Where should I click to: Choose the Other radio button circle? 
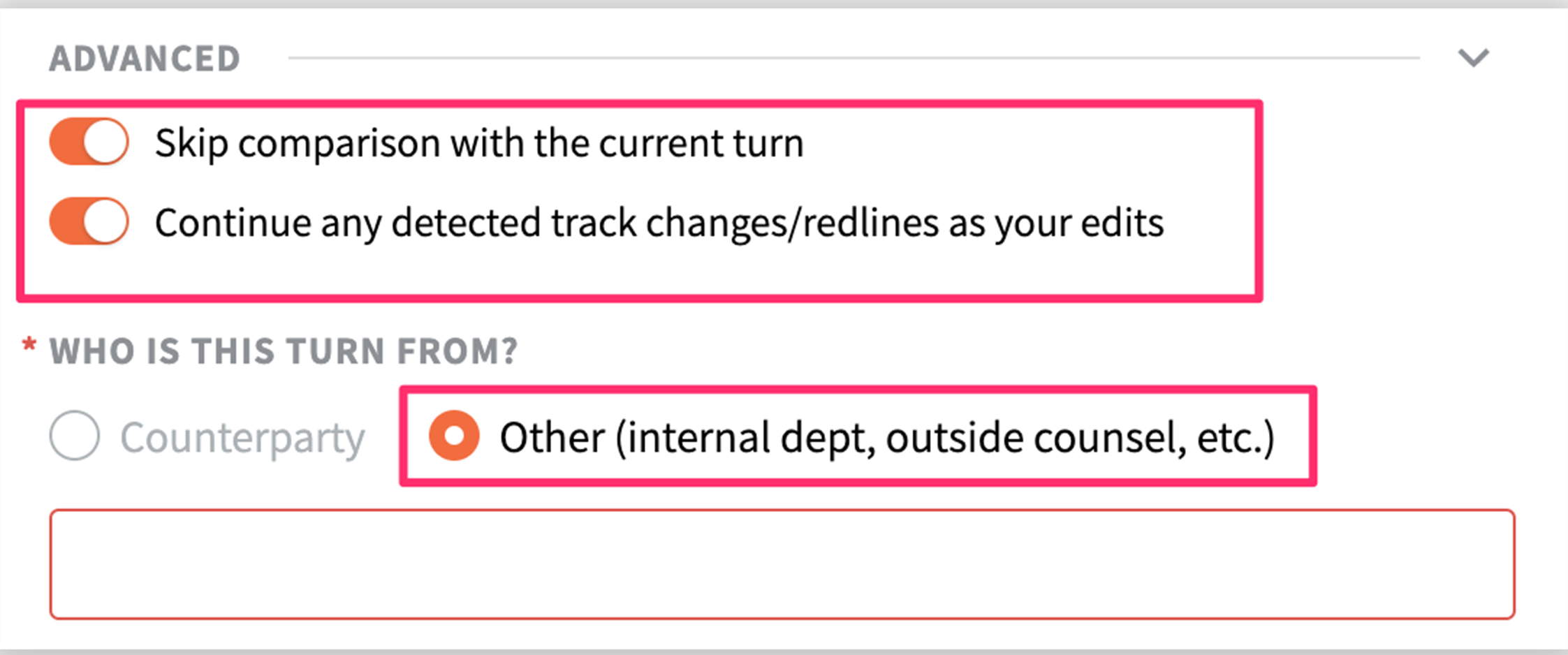pos(455,436)
